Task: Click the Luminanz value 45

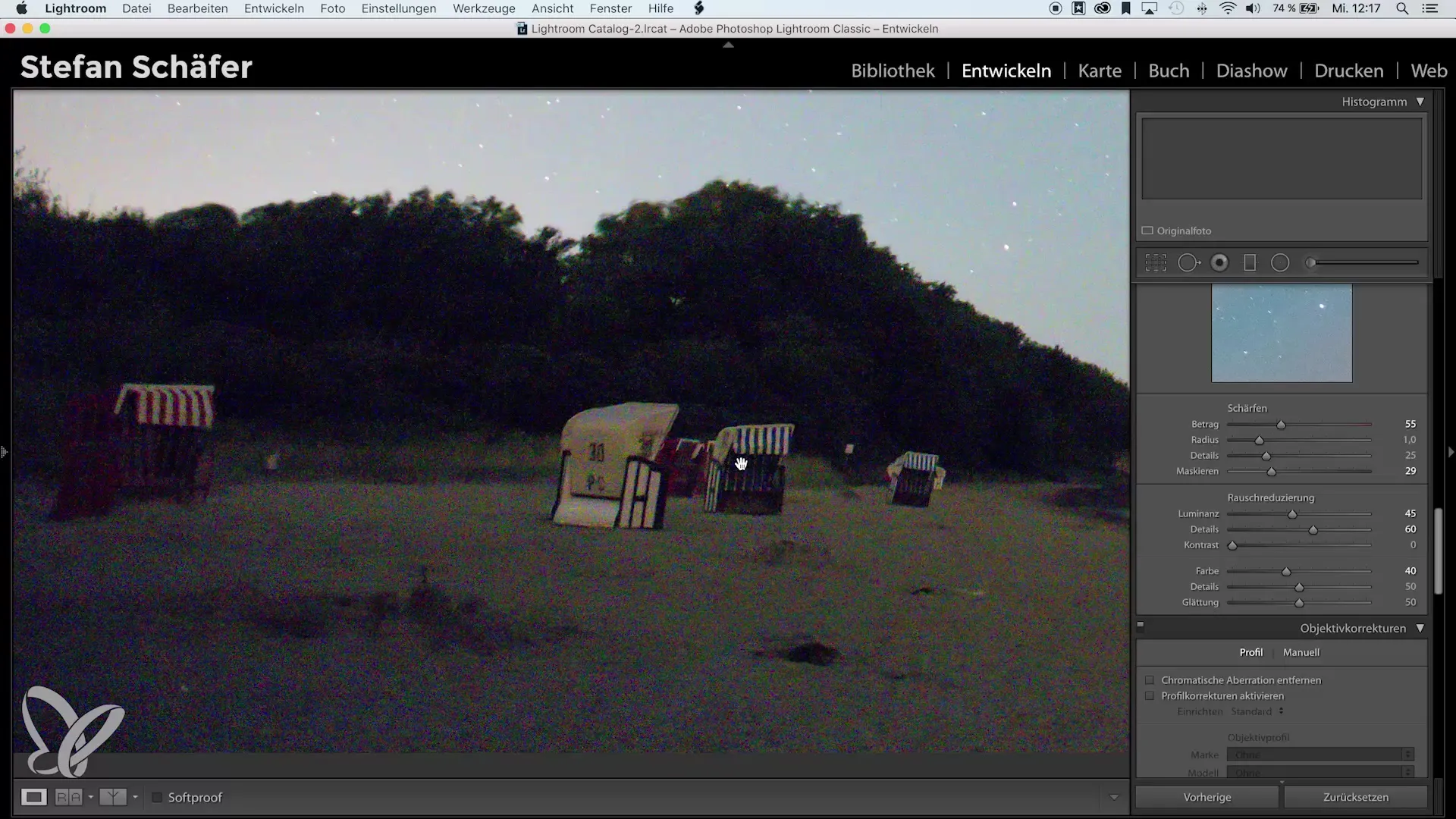Action: coord(1410,514)
